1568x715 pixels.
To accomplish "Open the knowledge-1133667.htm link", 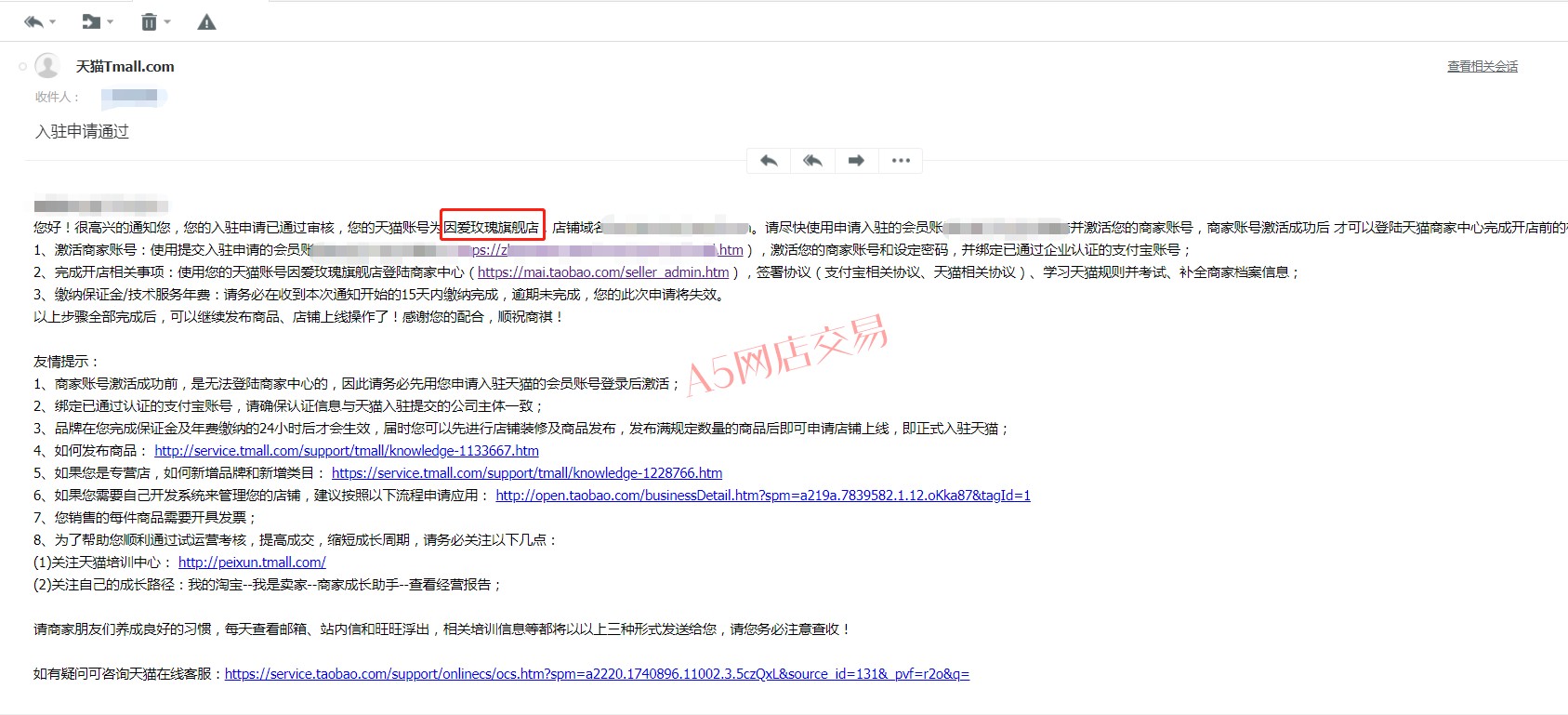I will coord(347,451).
